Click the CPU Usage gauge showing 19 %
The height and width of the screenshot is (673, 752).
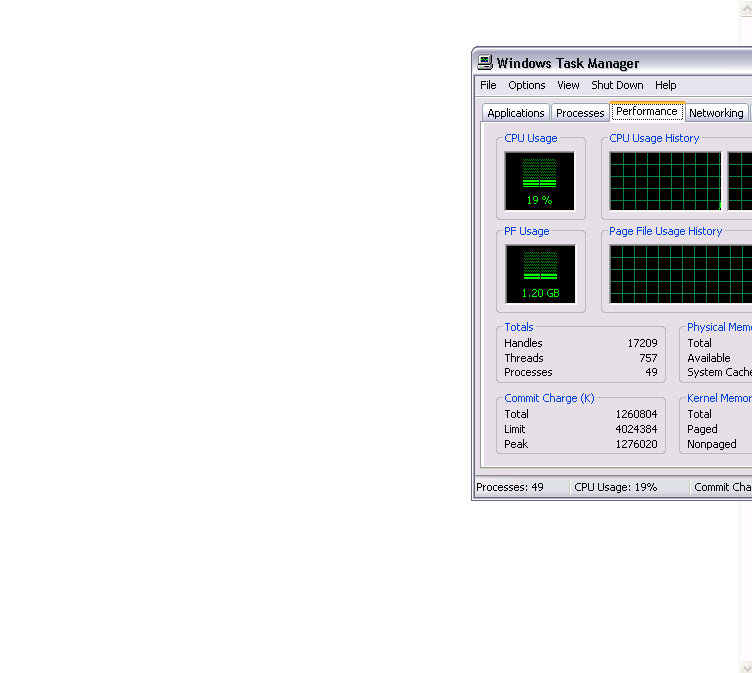tap(539, 181)
